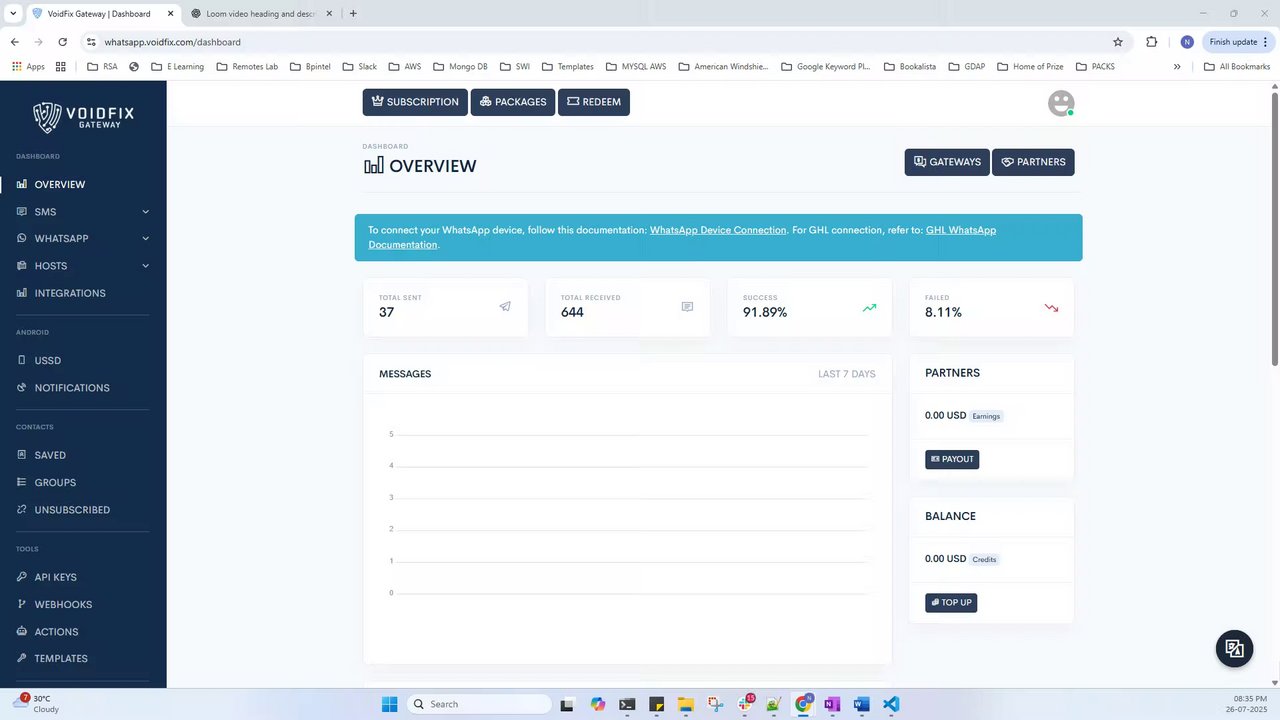
Task: Open Groups in the sidebar
Action: tap(55, 482)
